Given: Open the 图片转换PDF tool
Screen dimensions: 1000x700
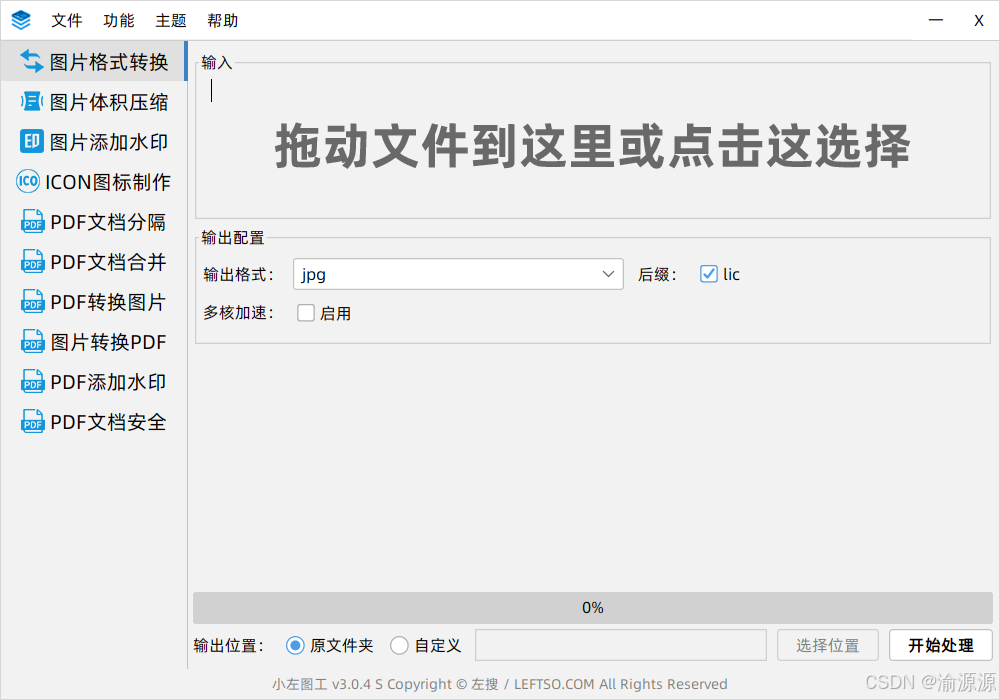Looking at the screenshot, I should [x=93, y=341].
